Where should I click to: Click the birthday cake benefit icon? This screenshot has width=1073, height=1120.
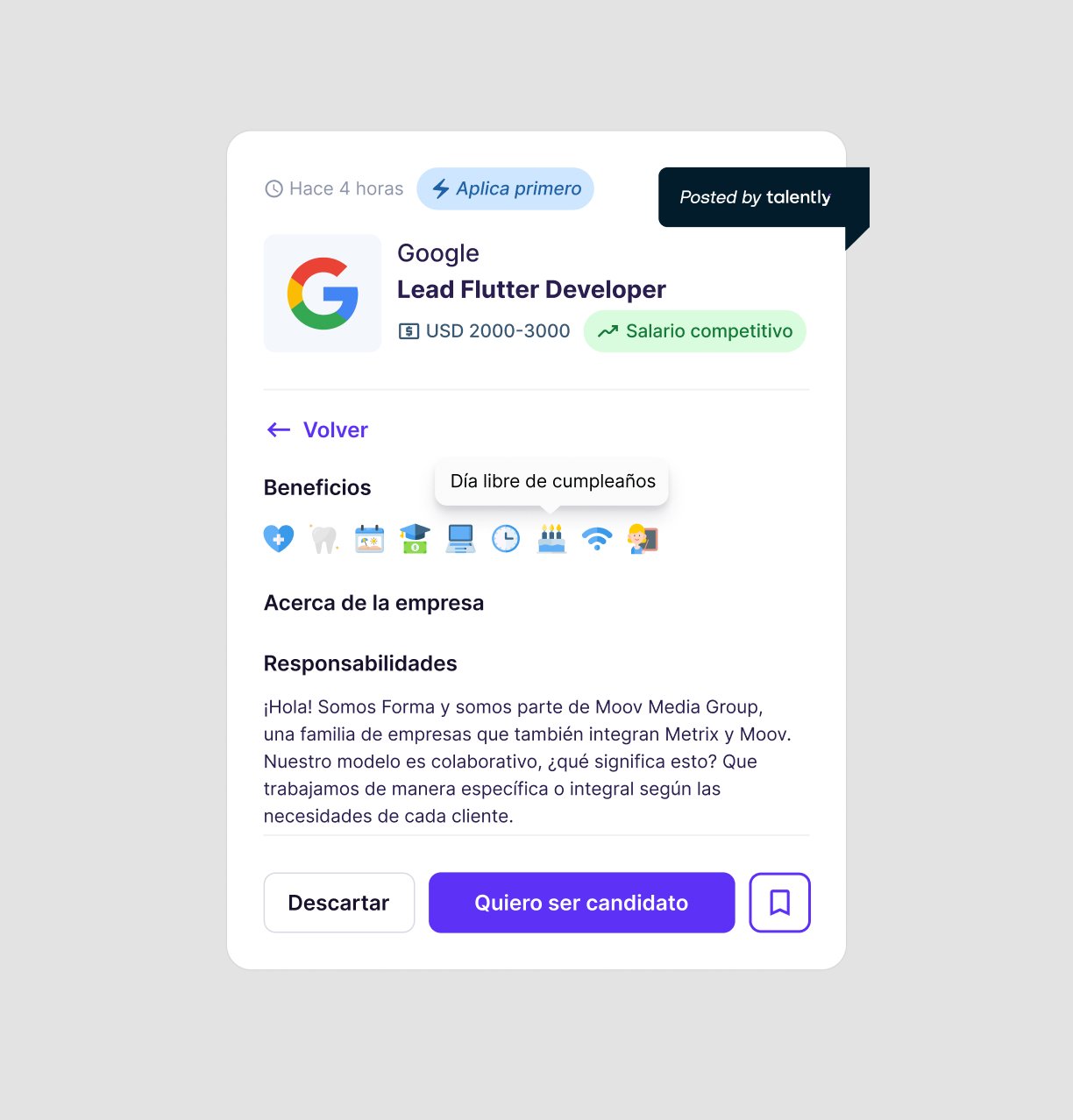(x=551, y=539)
